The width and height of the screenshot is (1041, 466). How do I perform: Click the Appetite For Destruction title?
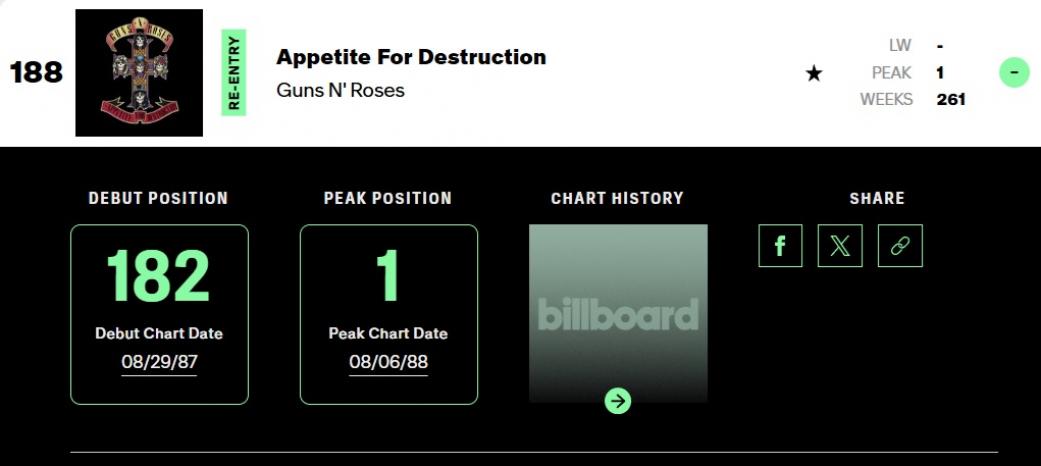click(411, 57)
